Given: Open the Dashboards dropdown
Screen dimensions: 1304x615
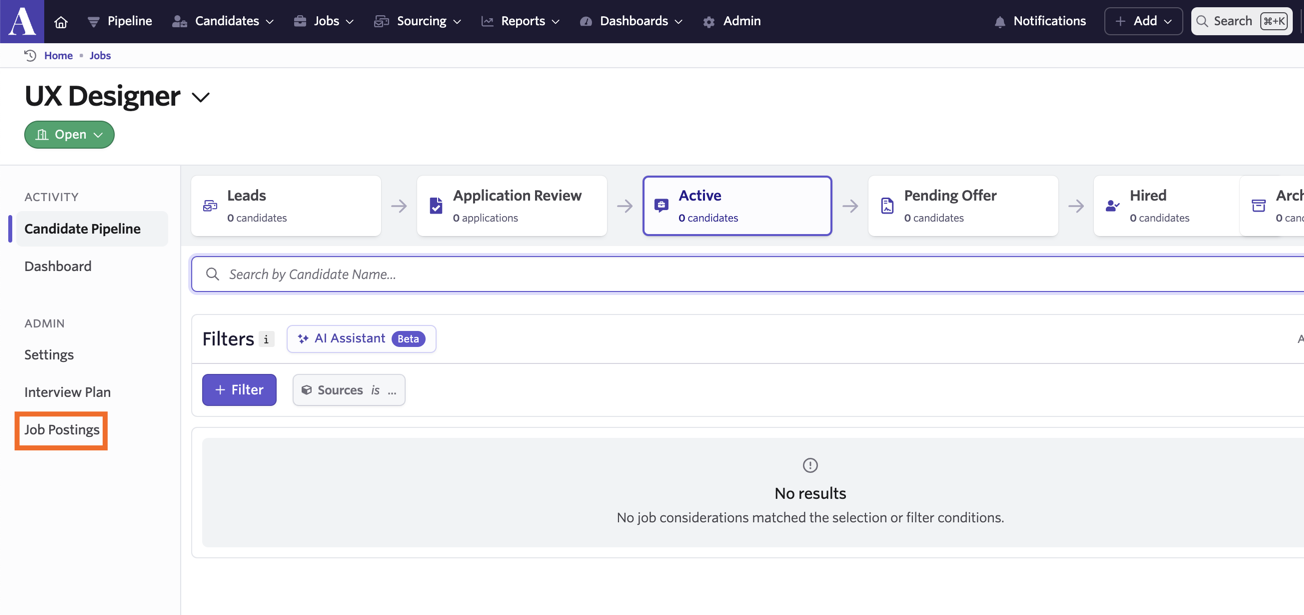Looking at the screenshot, I should click(631, 21).
